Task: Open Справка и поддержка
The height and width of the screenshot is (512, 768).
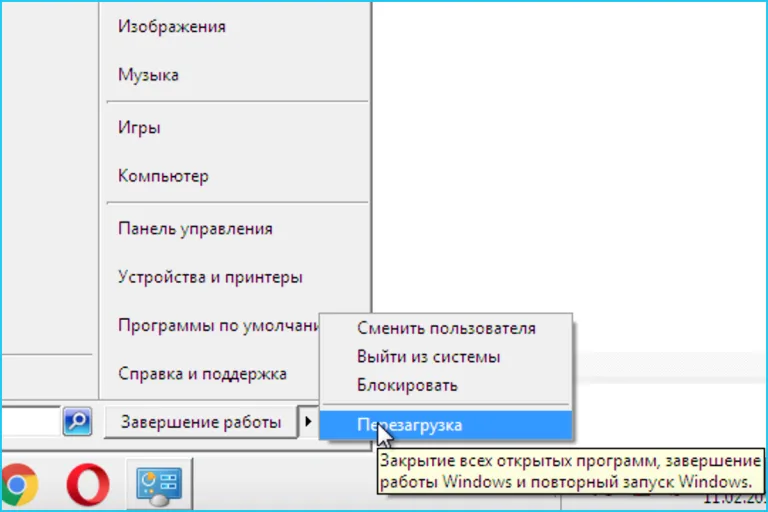Action: click(202, 374)
